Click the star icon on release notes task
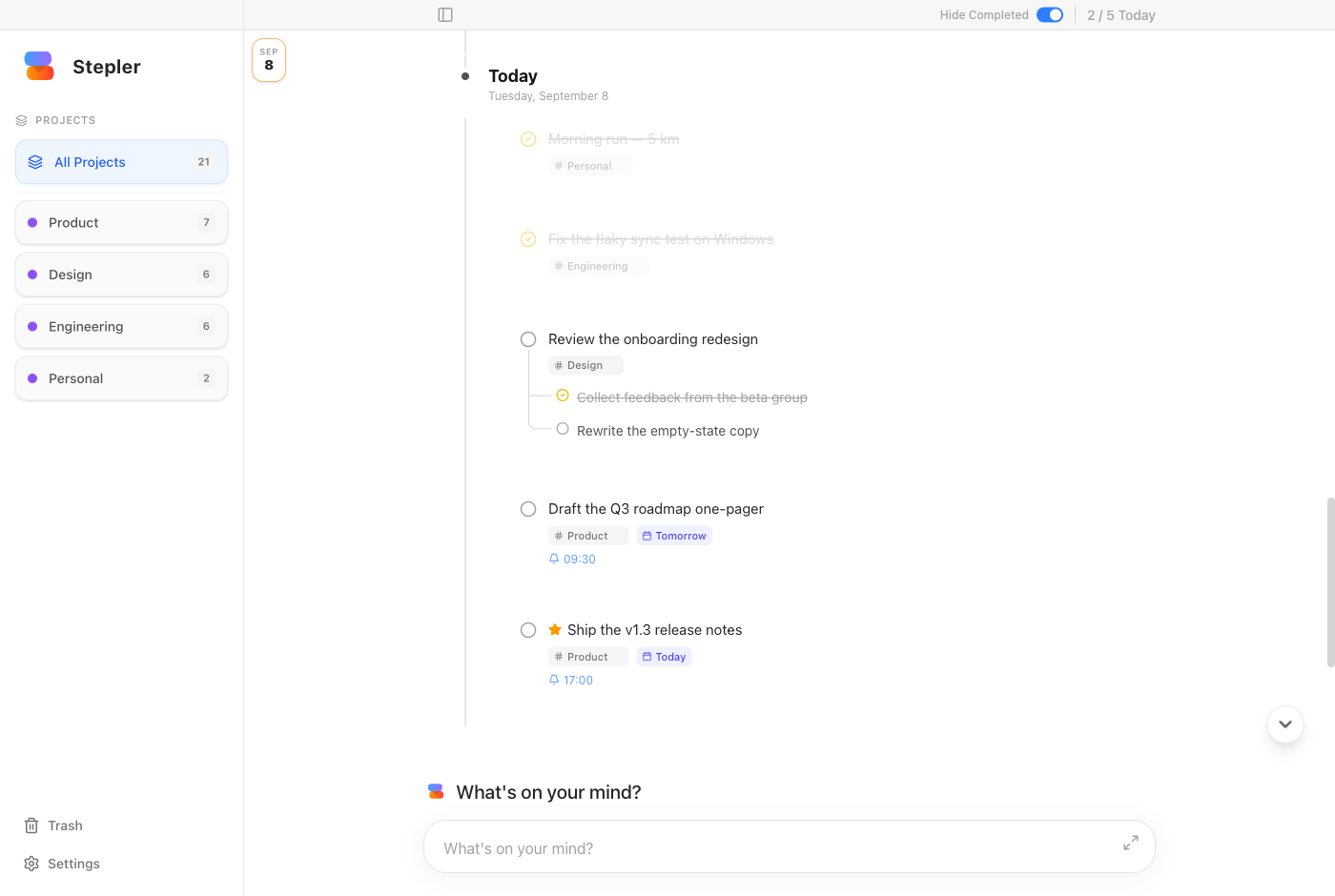Image resolution: width=1335 pixels, height=896 pixels. click(x=555, y=630)
